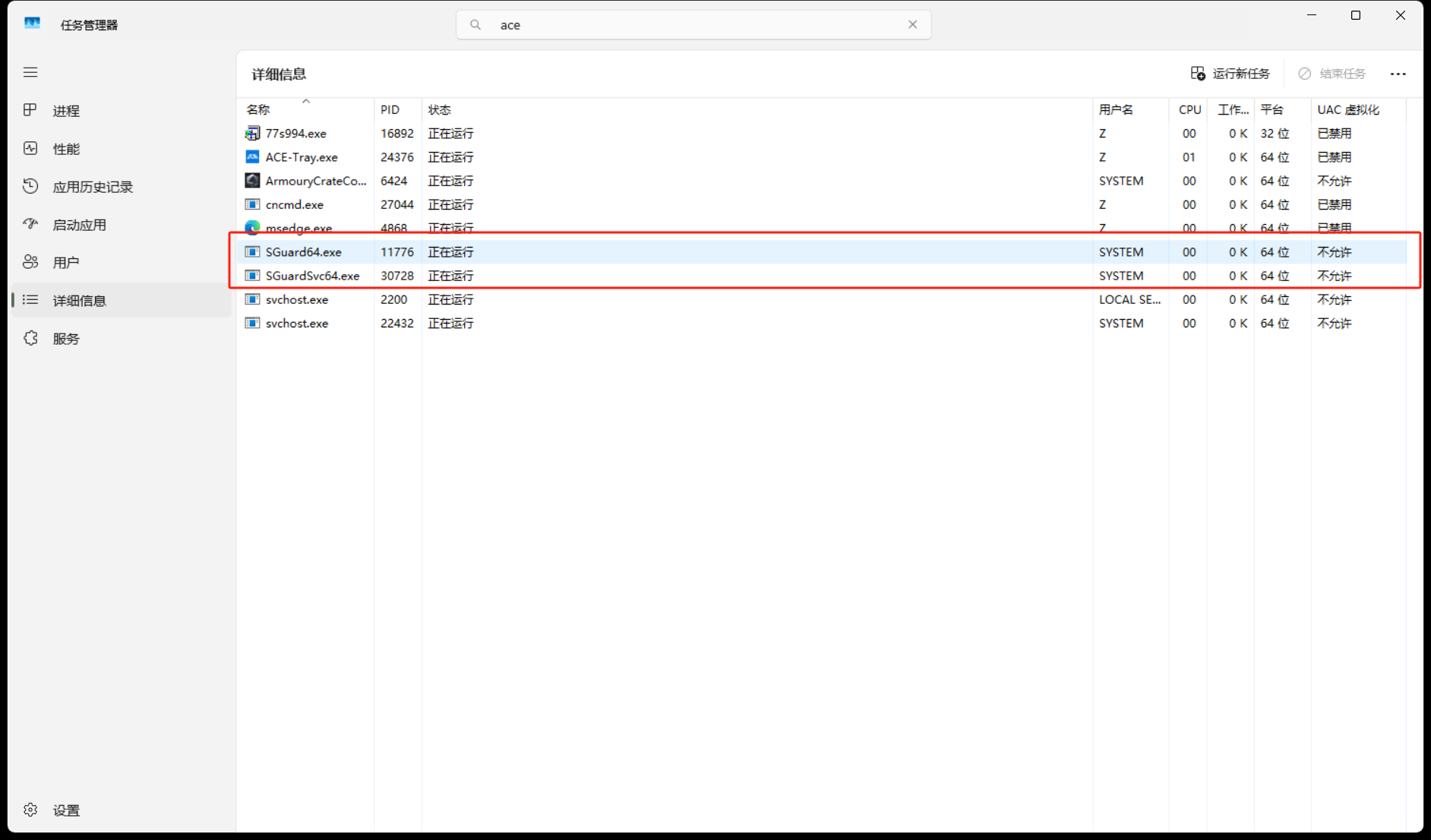
Task: Sort by 状态 (Status) column header
Action: coord(757,109)
